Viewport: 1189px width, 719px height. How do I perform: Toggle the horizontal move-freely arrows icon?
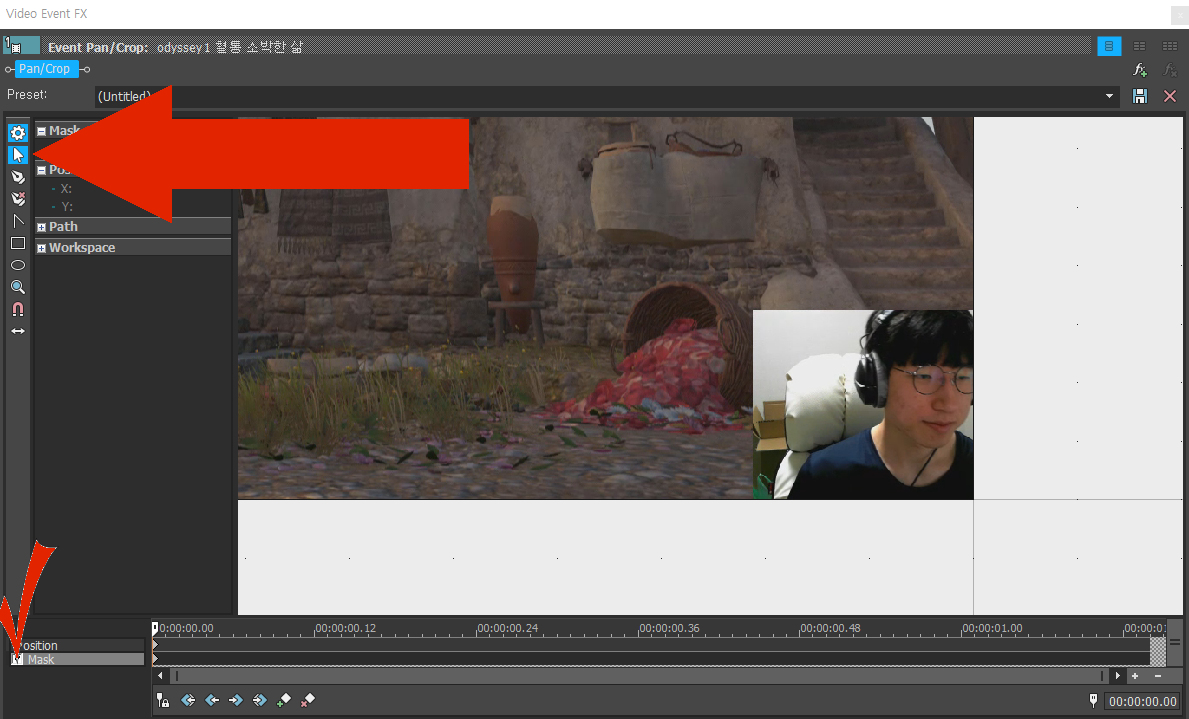[17, 331]
